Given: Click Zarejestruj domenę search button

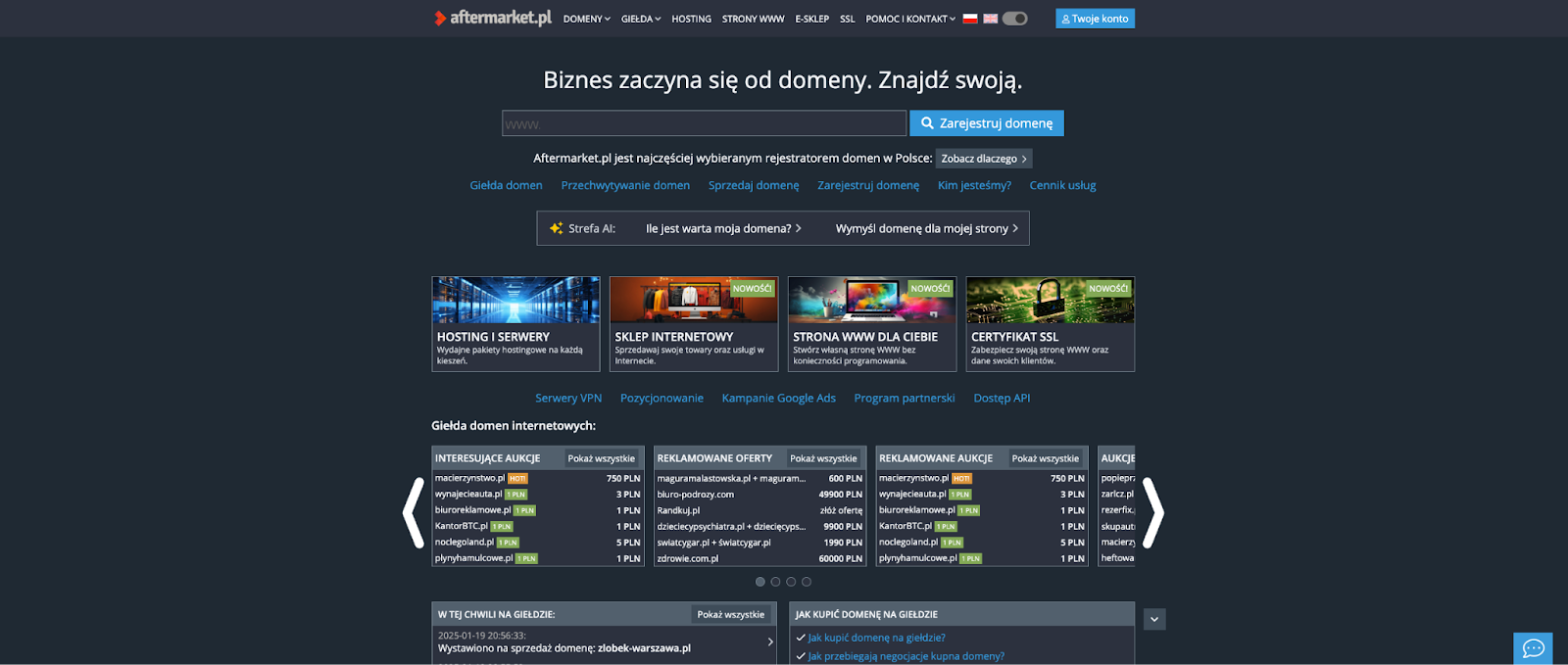Looking at the screenshot, I should [x=987, y=123].
